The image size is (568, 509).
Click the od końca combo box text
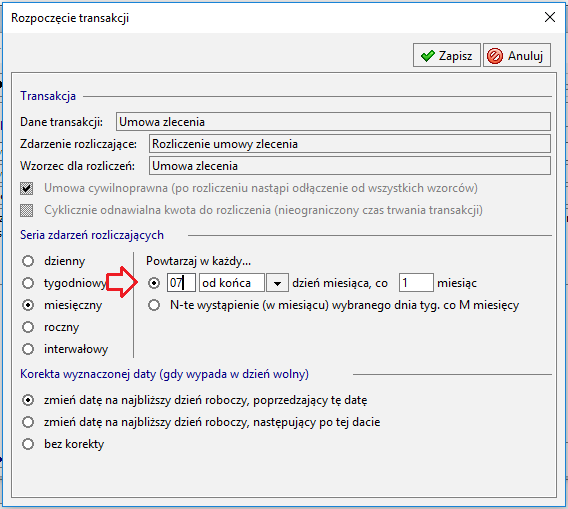click(232, 283)
